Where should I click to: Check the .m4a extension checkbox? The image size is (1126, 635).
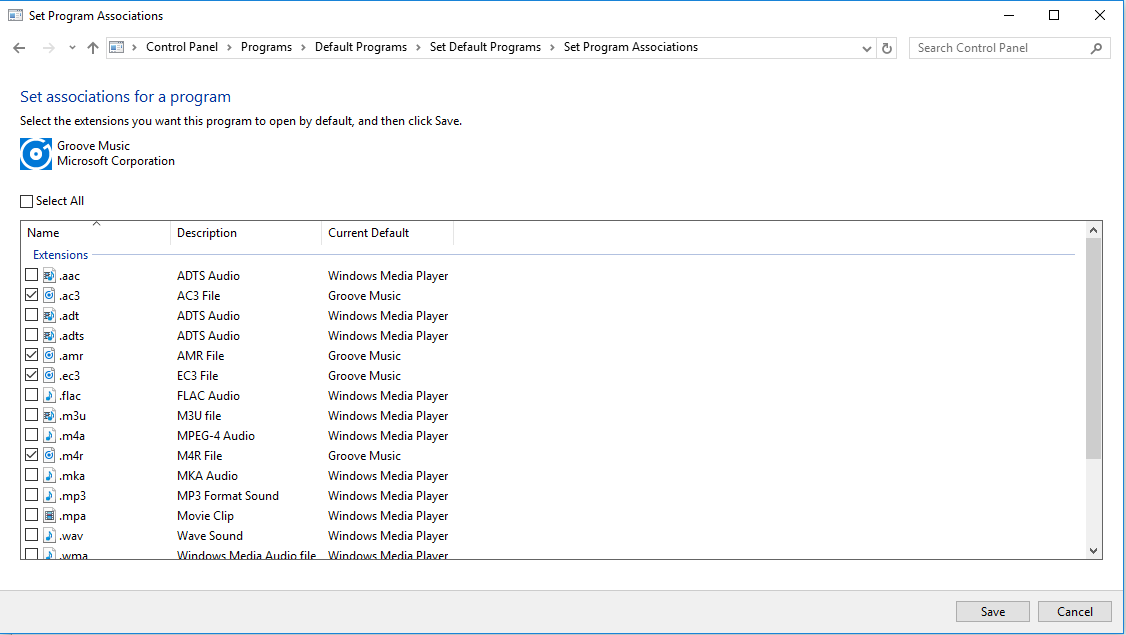(x=32, y=435)
